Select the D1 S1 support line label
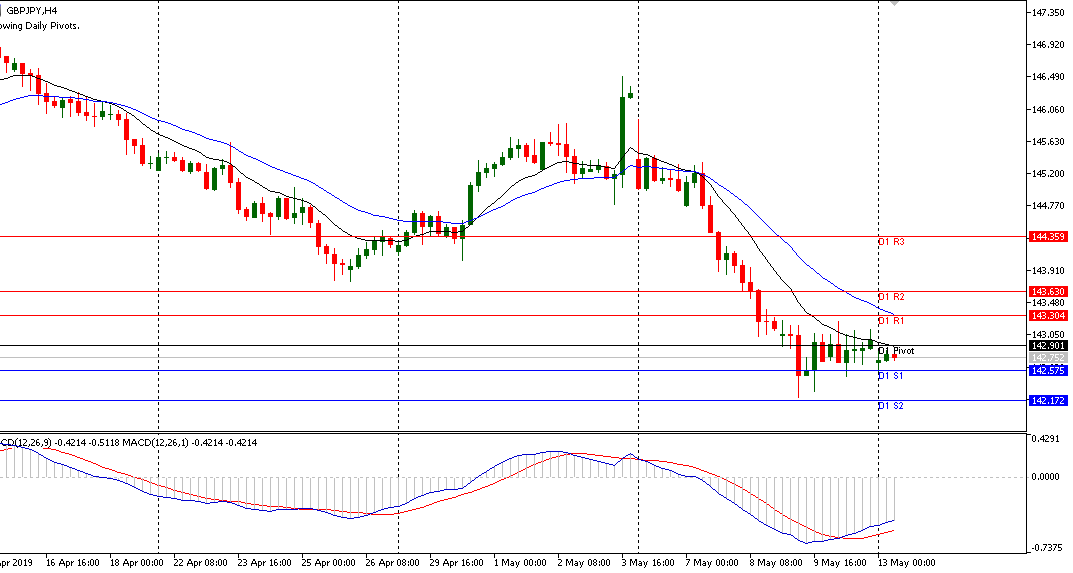This screenshot has height=573, width=1073. coord(891,376)
